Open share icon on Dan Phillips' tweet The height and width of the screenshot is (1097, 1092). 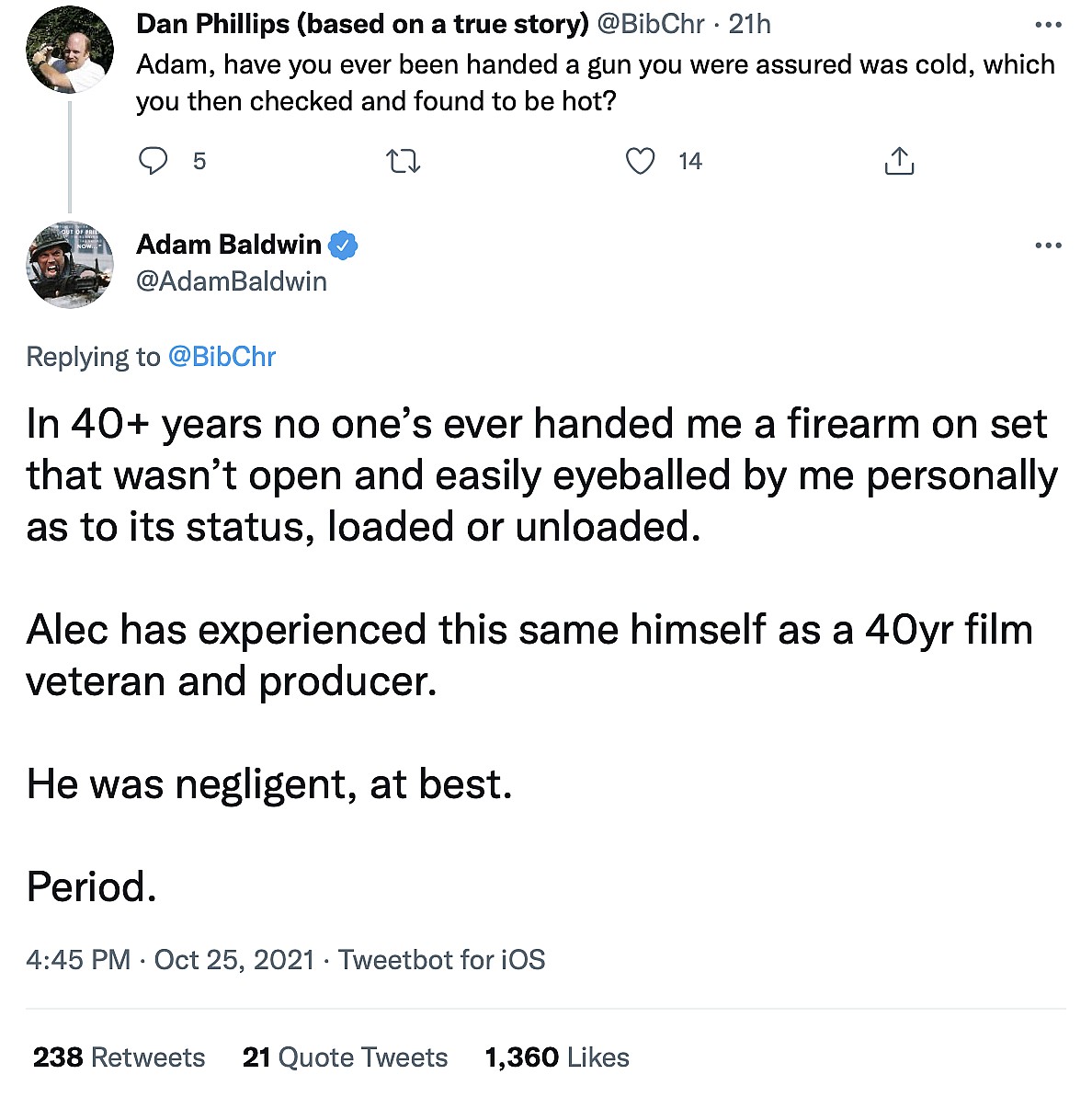(898, 161)
